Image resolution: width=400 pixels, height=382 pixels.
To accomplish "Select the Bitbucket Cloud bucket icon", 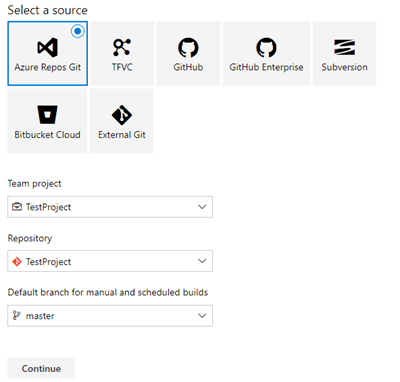I will (x=47, y=115).
